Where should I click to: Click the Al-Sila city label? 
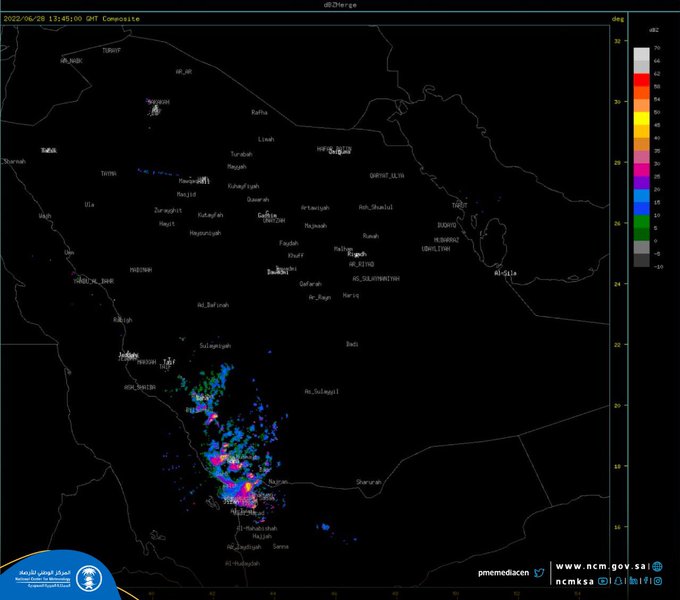(505, 273)
